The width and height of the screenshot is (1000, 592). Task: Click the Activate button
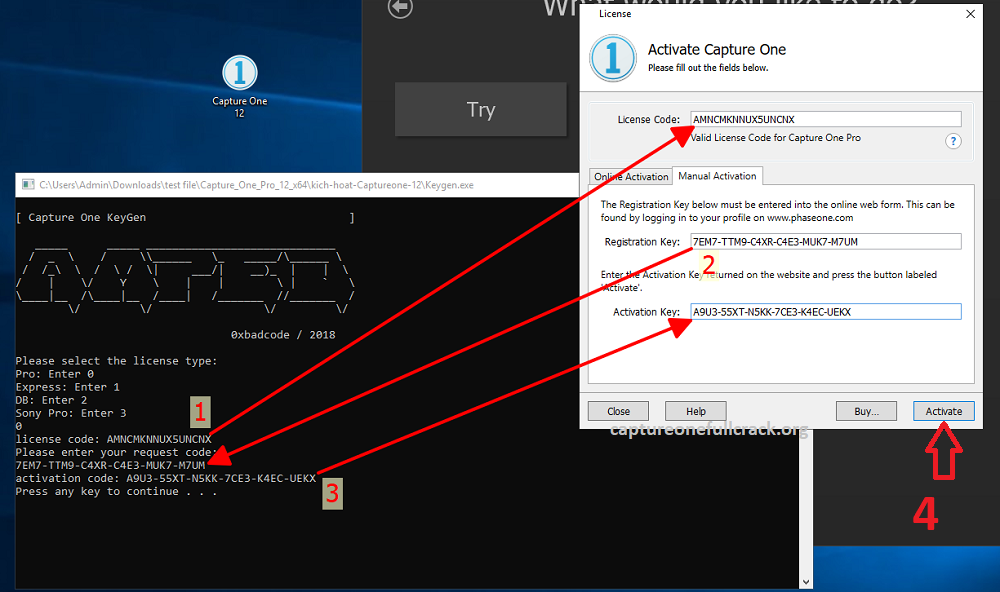pos(943,411)
